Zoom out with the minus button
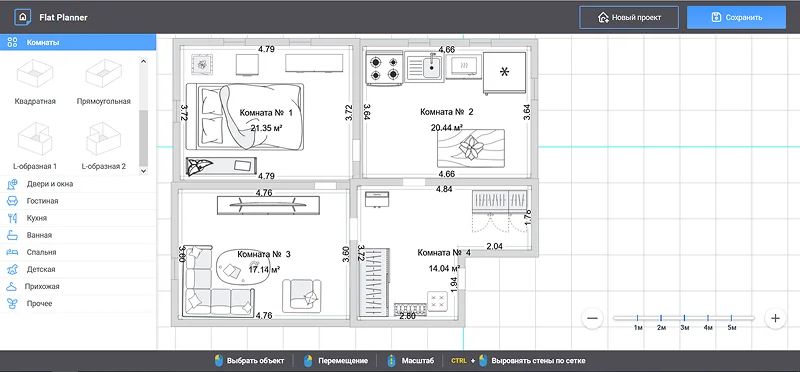This screenshot has height=372, width=800. [x=592, y=318]
